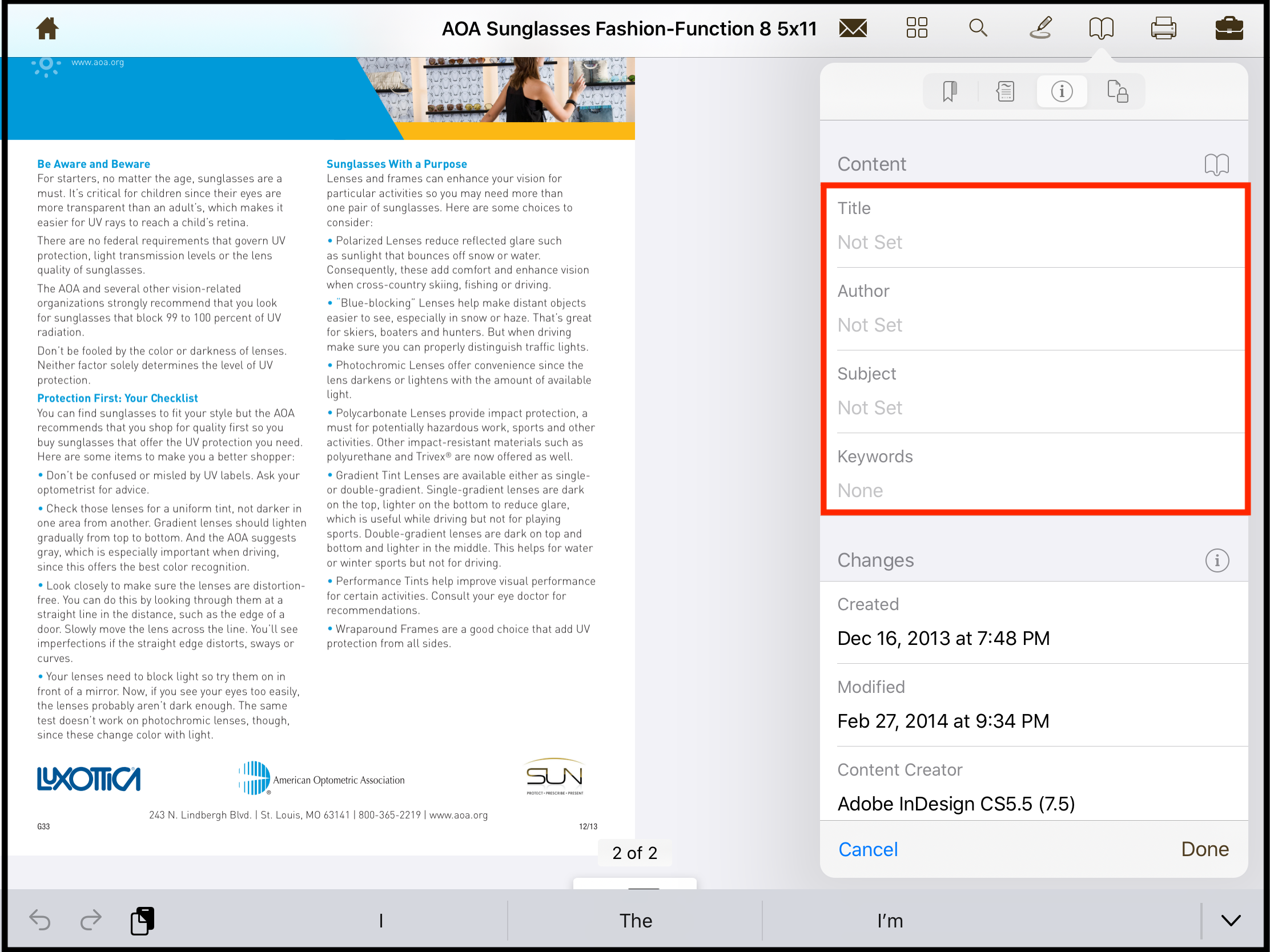
Task: Open the page thumbnails grid
Action: 916,28
